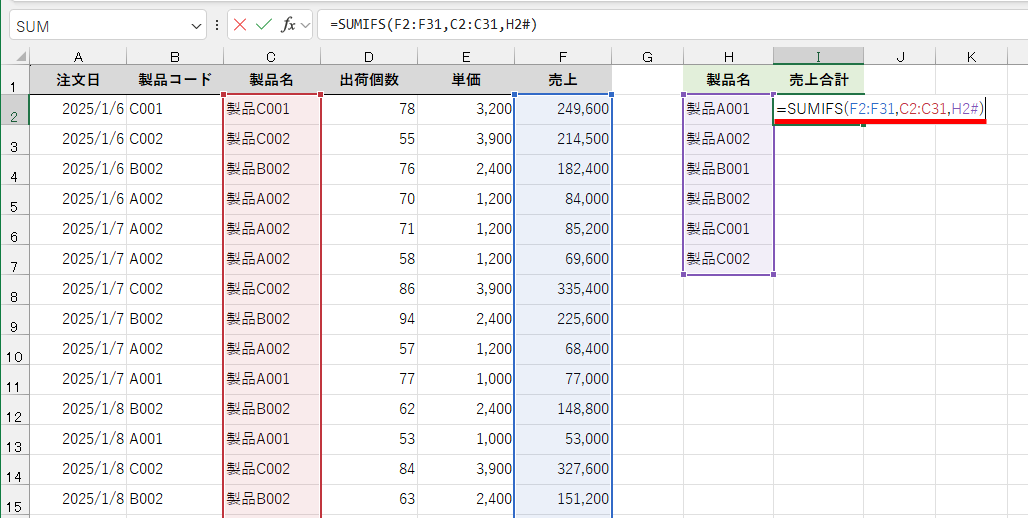Click 製品C001 in column C
Screen dimensions: 1028x518
271,110
